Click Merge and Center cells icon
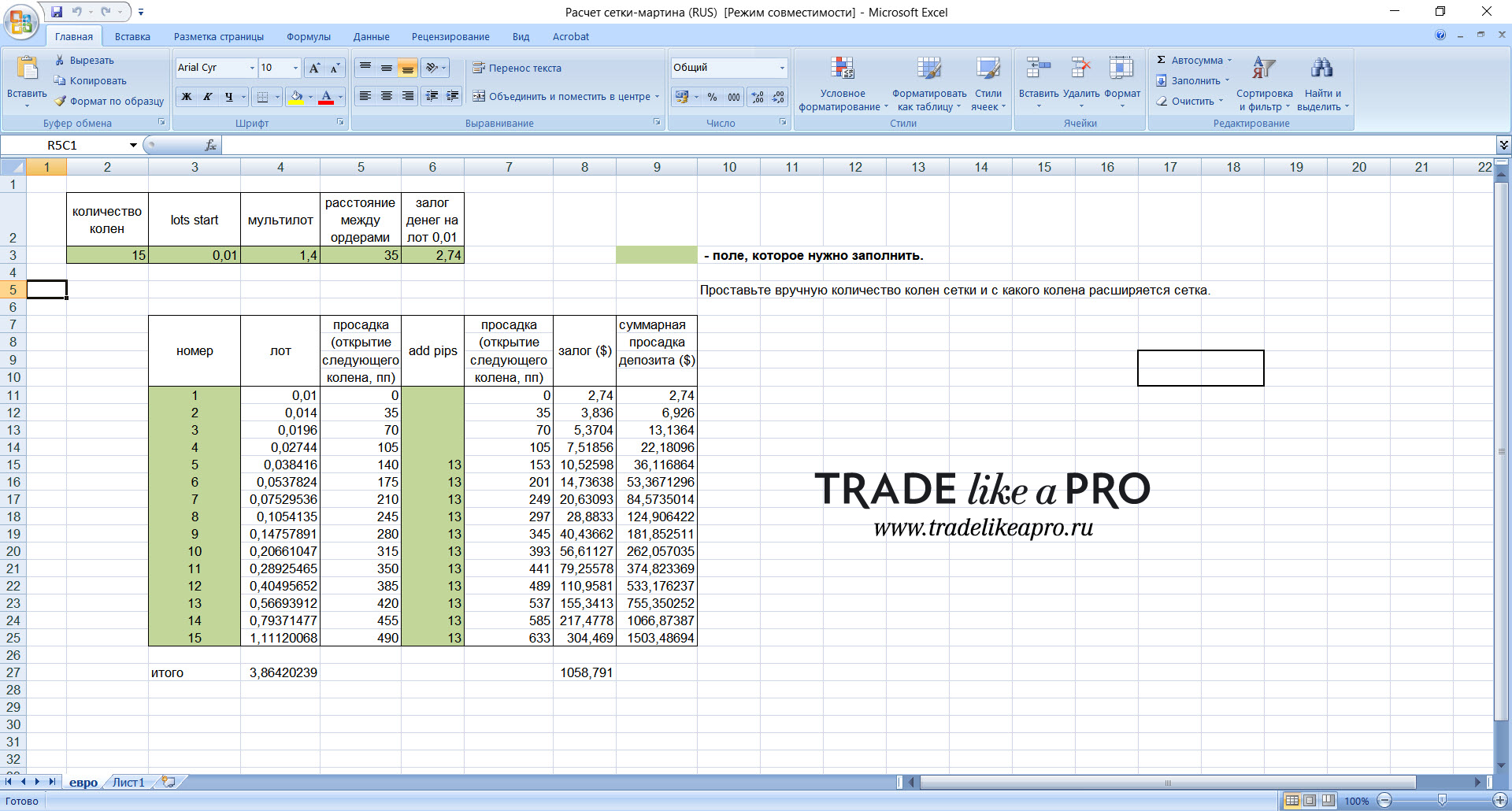 pos(479,96)
